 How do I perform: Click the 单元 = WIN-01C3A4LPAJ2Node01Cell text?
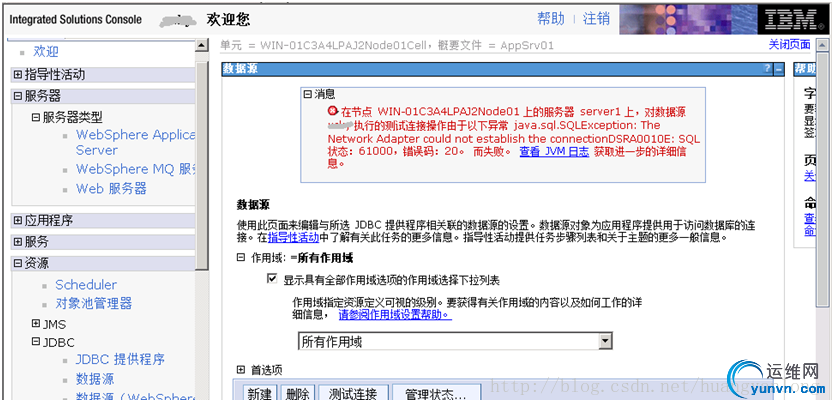coord(323,45)
